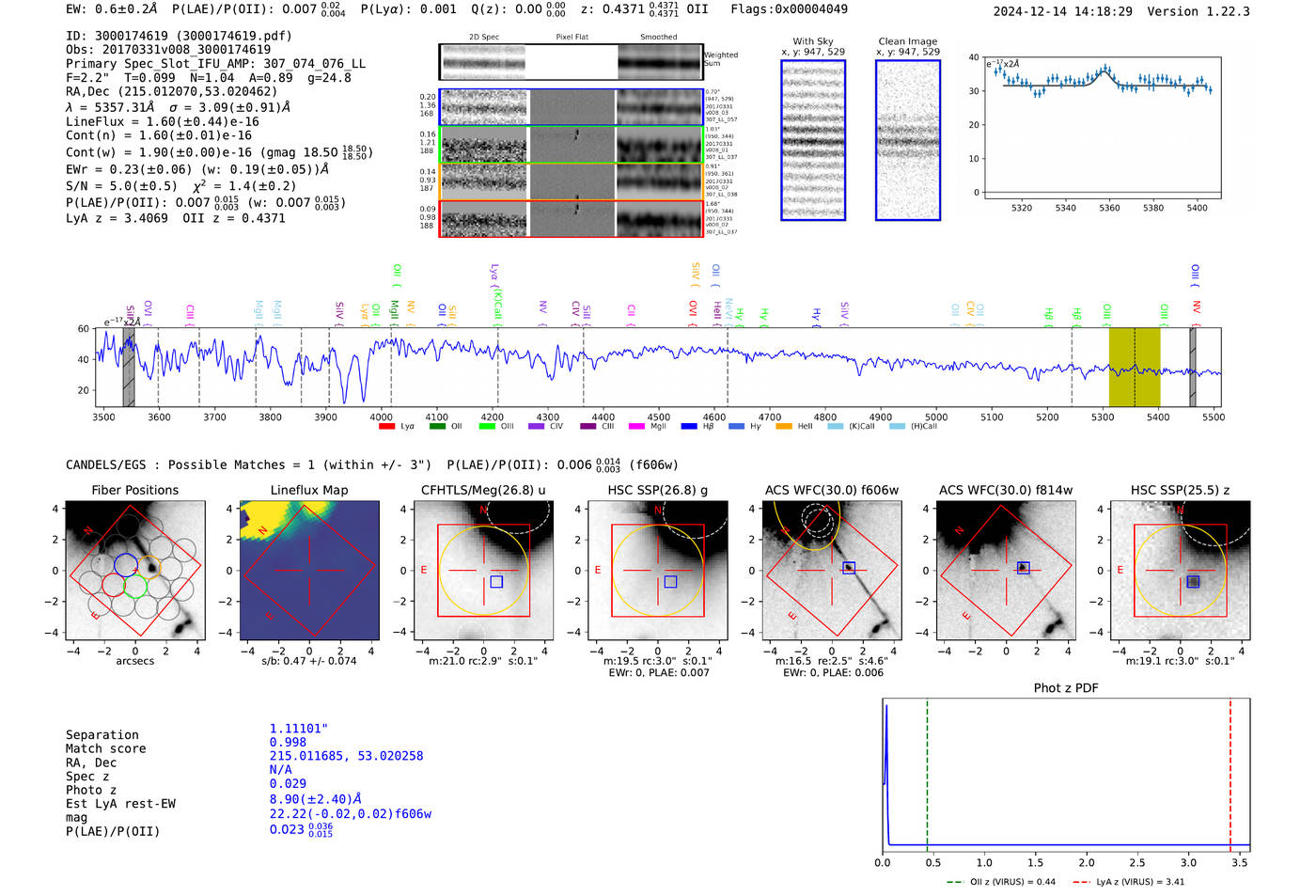Click the With Sky spectrum image
The width and height of the screenshot is (1316, 896).
813,140
